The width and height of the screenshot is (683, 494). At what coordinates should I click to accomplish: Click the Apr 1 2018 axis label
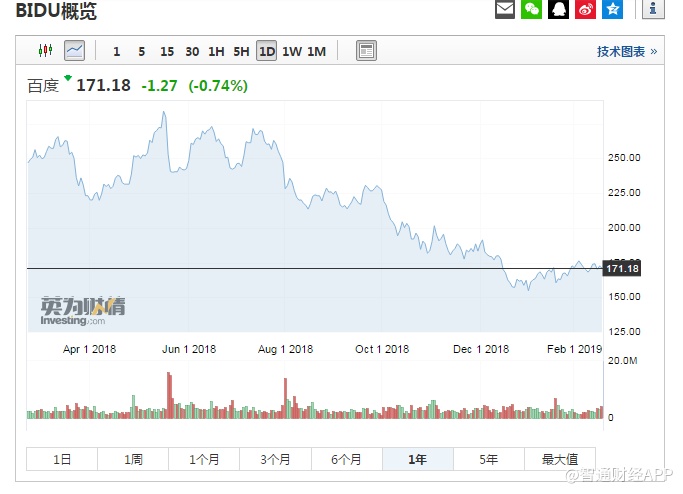[x=89, y=349]
